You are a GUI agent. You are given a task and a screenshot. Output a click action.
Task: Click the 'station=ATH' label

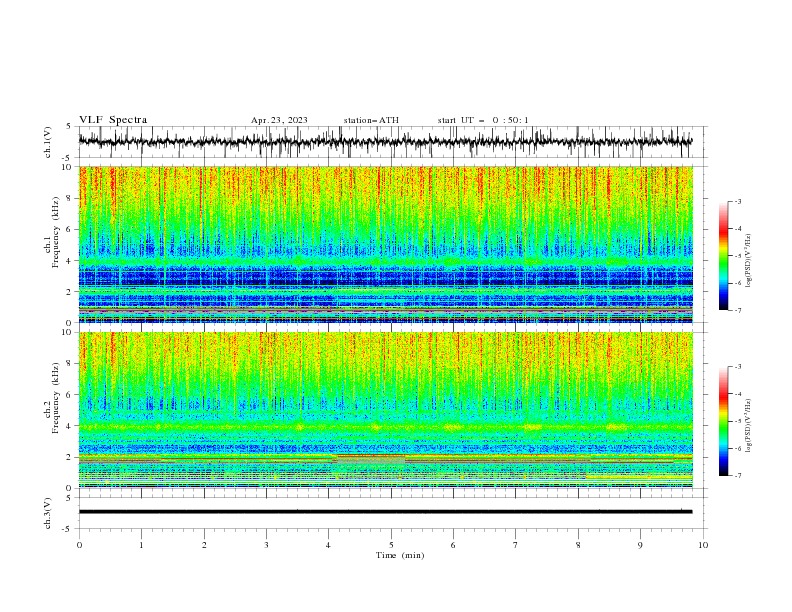pos(371,120)
